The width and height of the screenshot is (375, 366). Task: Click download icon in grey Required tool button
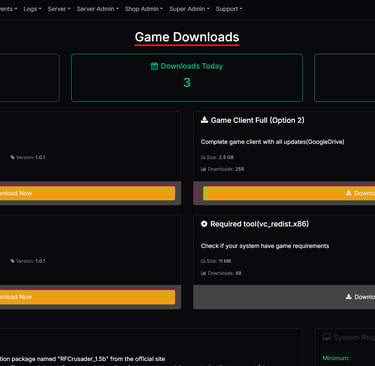point(349,296)
